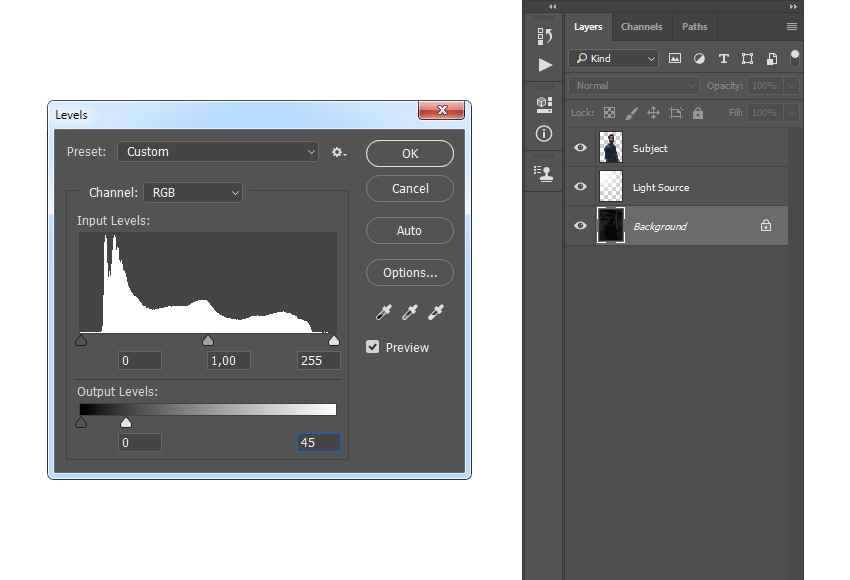The height and width of the screenshot is (580, 850).
Task: Switch to the Paths tab
Action: pos(694,27)
